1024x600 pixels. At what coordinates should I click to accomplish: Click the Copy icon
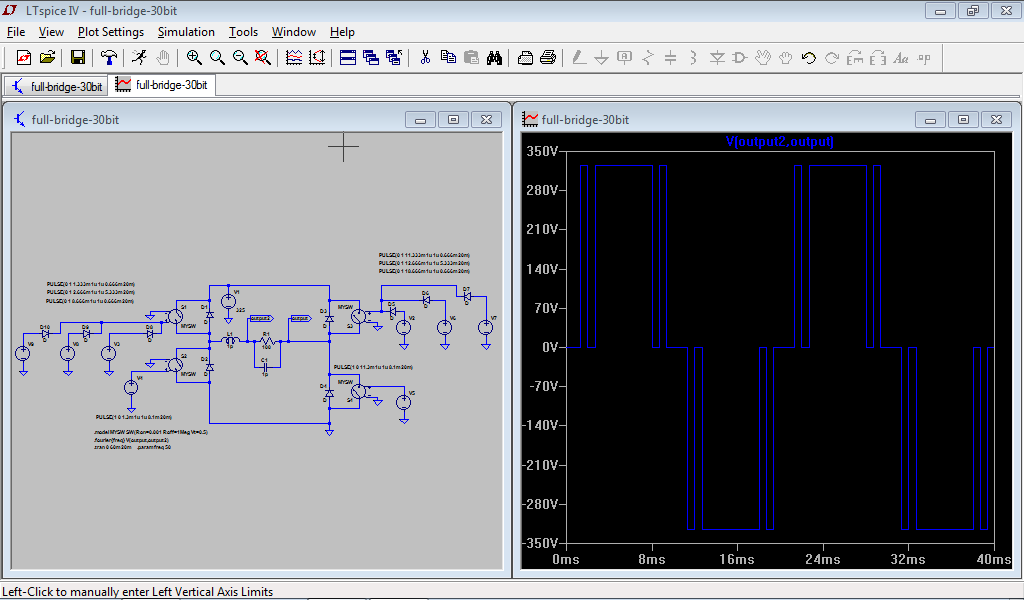(x=448, y=57)
